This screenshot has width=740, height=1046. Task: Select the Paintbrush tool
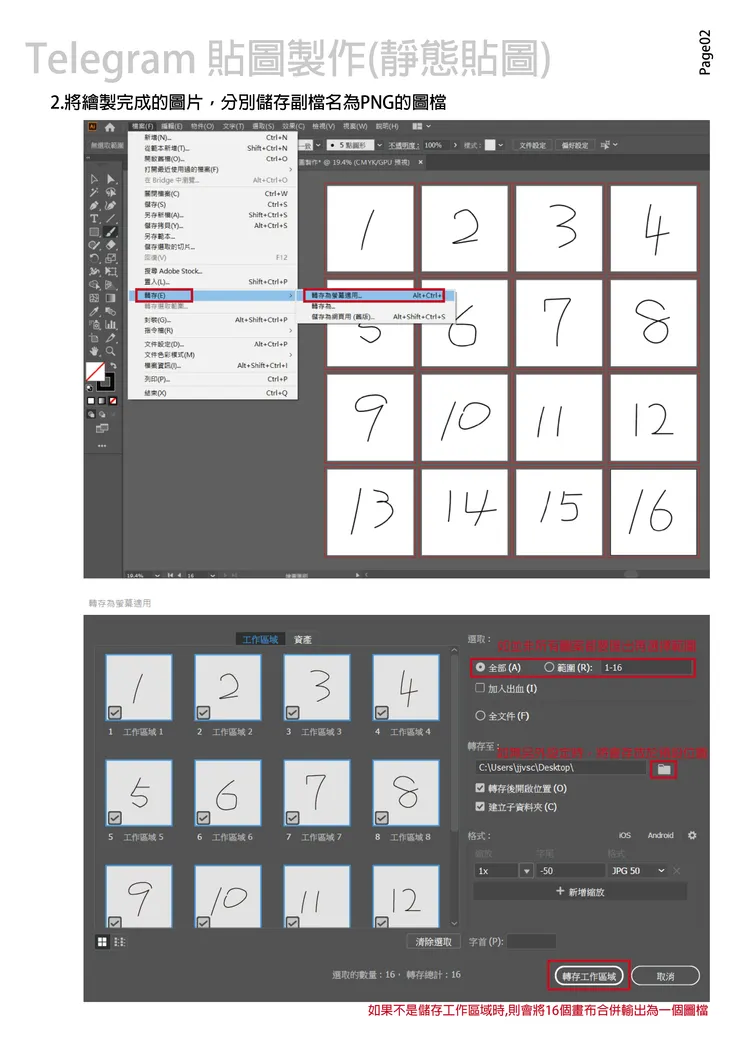pos(110,231)
